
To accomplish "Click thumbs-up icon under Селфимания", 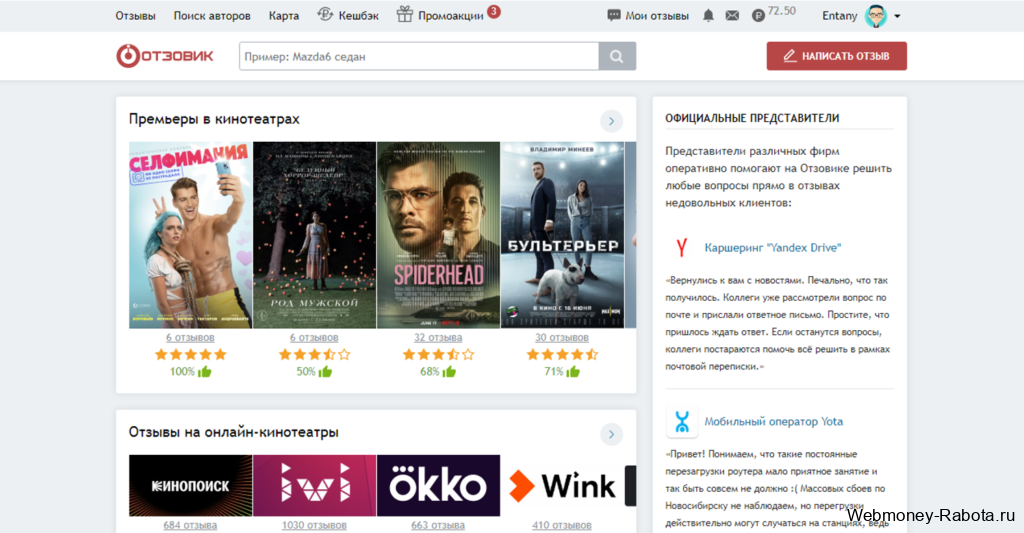I will (205, 372).
